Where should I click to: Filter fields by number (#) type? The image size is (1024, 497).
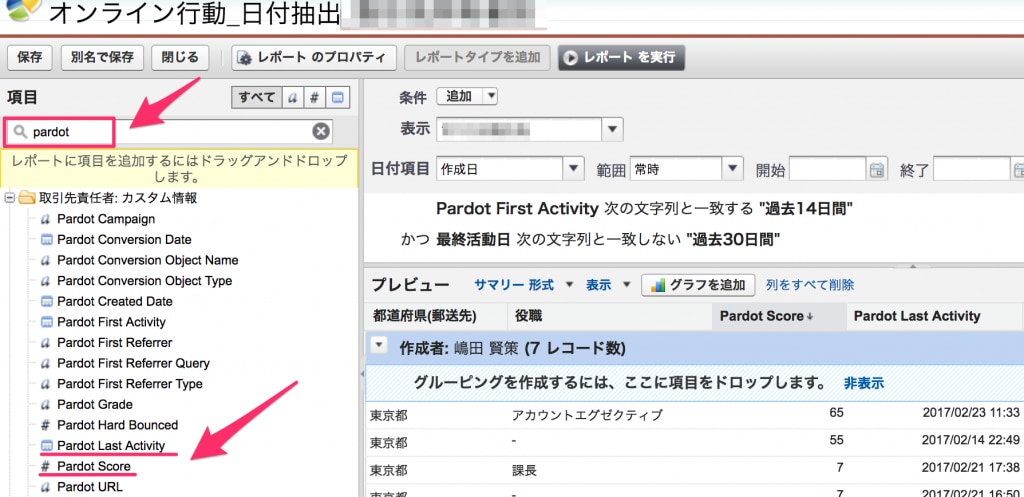tap(315, 98)
